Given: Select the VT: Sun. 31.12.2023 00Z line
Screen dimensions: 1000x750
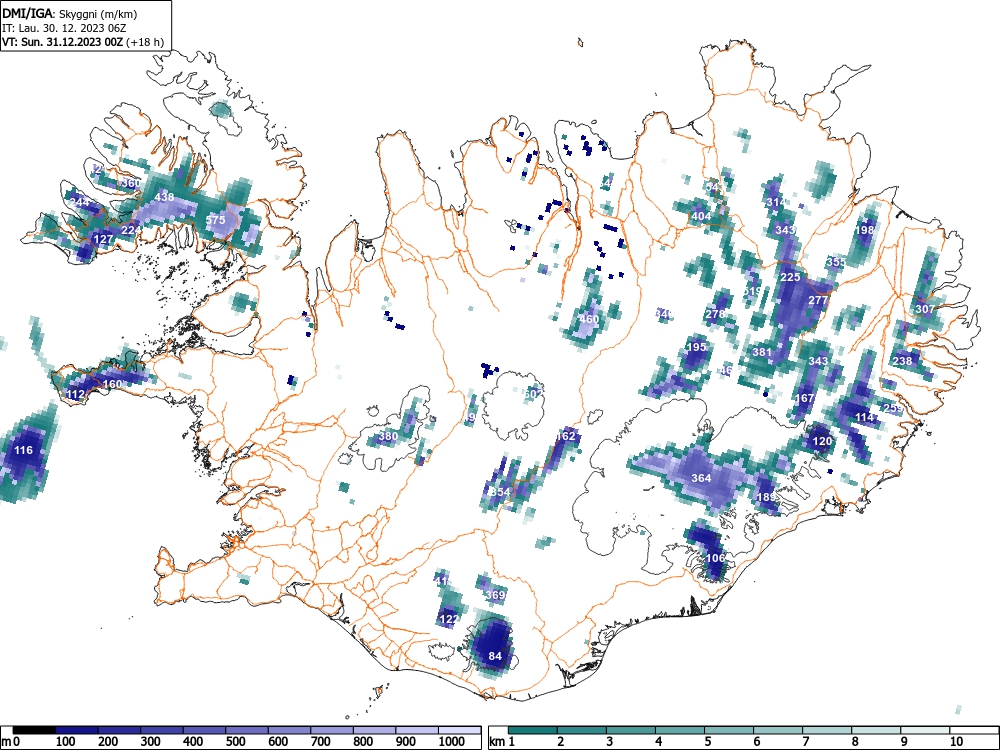Looking at the screenshot, I should (x=83, y=42).
